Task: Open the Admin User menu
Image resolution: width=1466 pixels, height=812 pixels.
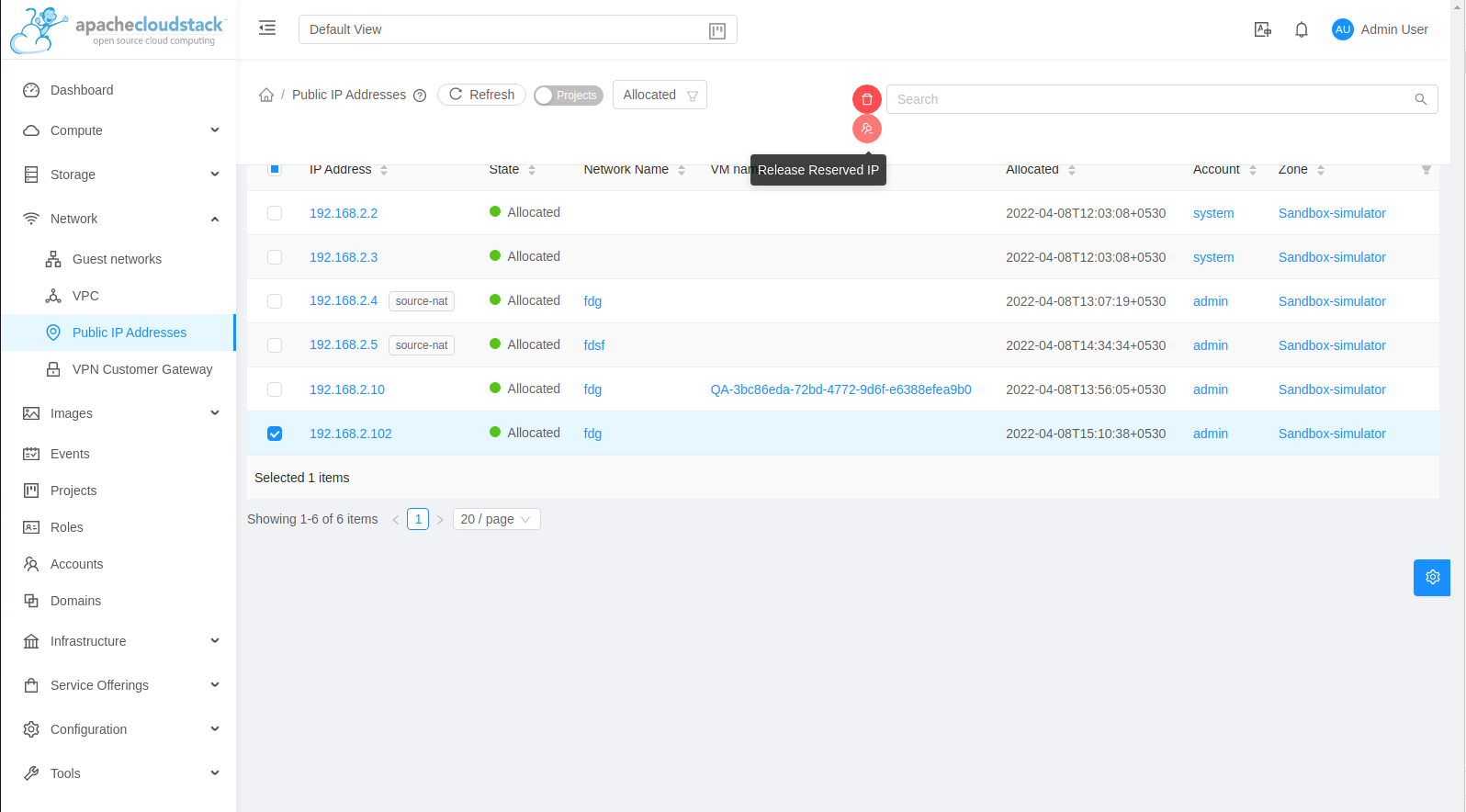Action: (1380, 29)
